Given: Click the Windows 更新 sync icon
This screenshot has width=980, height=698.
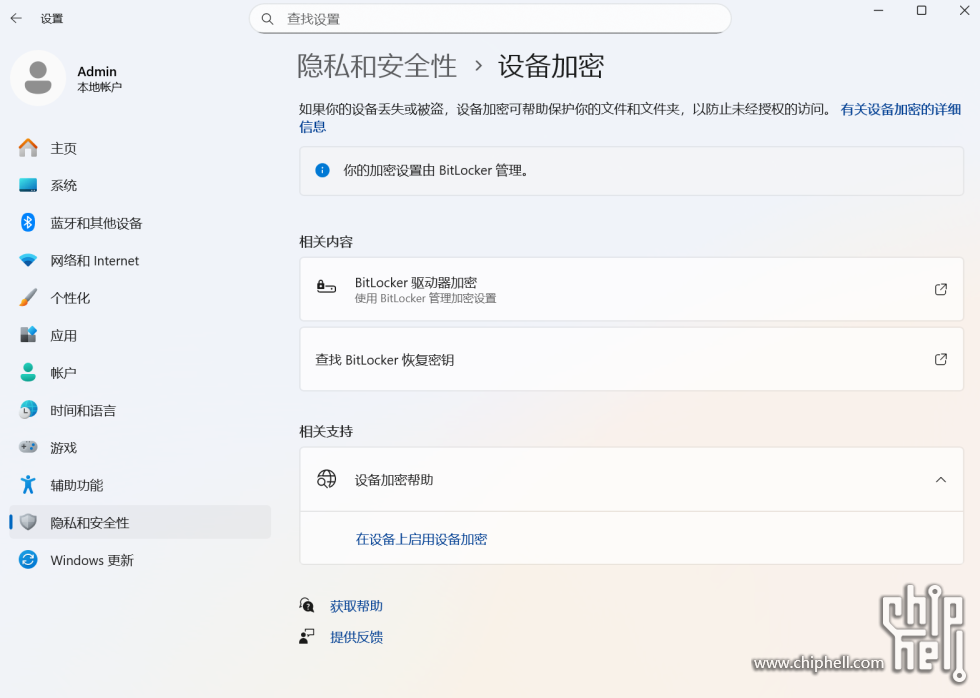Looking at the screenshot, I should point(28,560).
